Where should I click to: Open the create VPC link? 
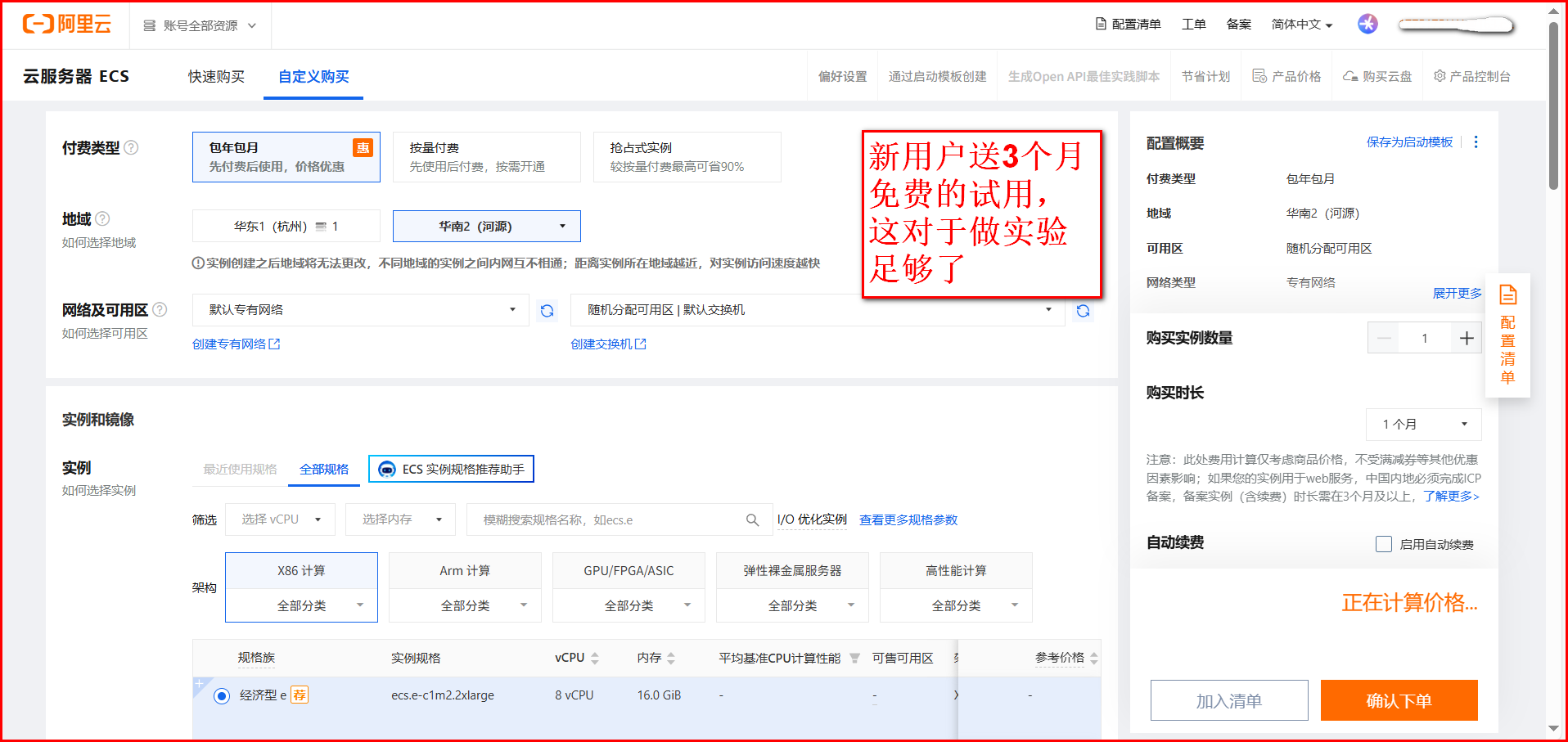tap(236, 344)
